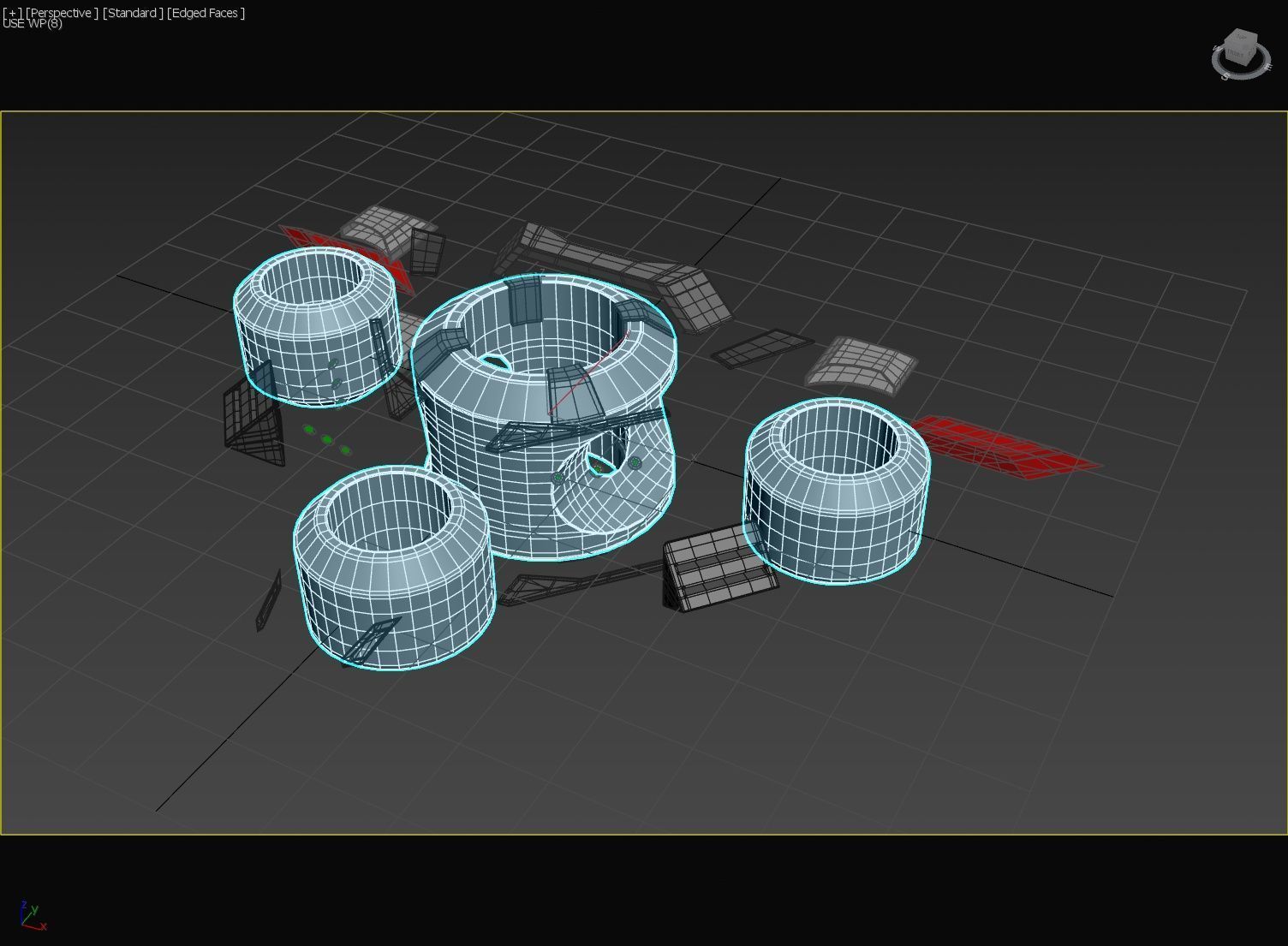The height and width of the screenshot is (946, 1288).
Task: Click the top face of the ViewCube
Action: tap(1241, 37)
